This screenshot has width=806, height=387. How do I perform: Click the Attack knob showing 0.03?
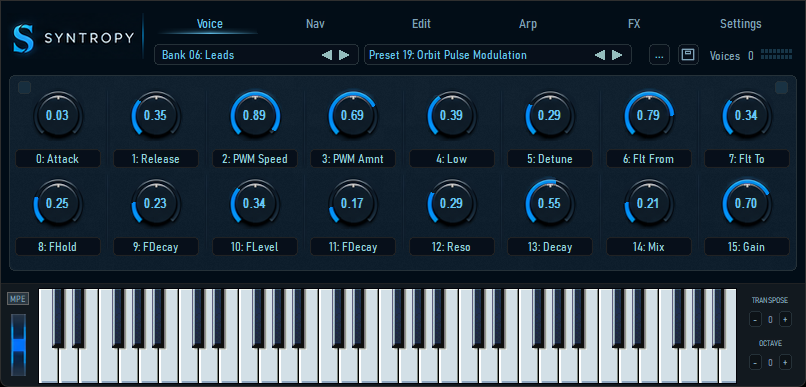(x=58, y=115)
